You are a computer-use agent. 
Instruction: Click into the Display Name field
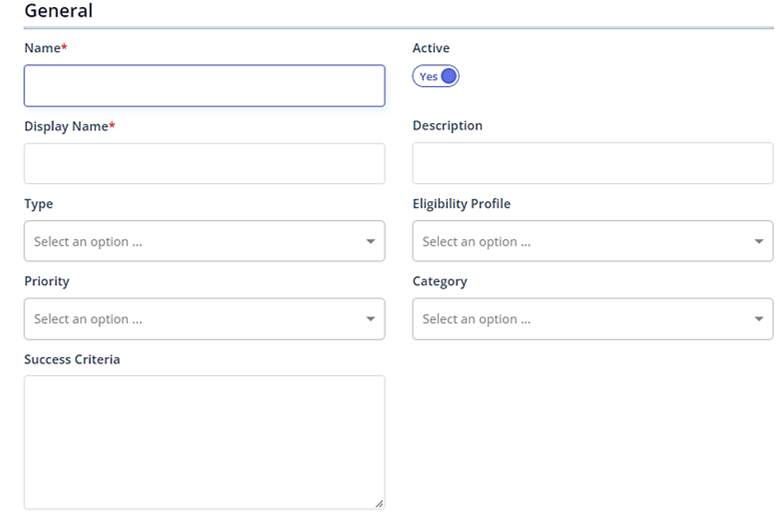204,164
